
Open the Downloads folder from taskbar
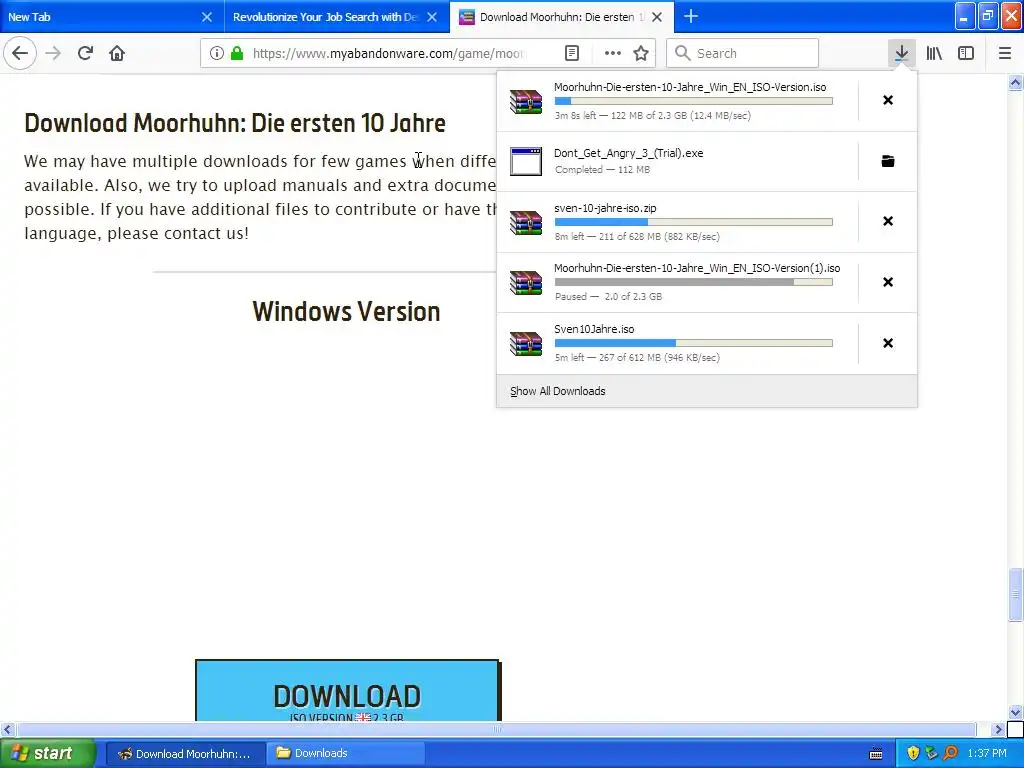(x=345, y=754)
